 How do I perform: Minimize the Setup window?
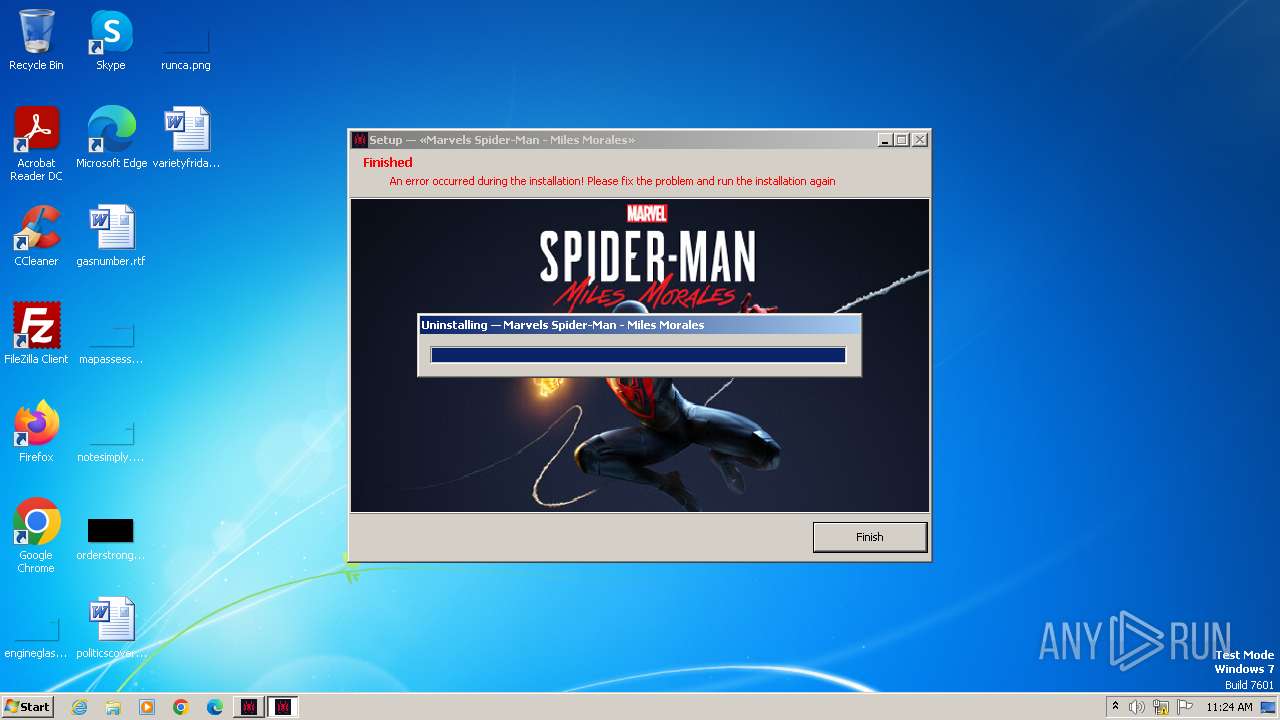pos(885,140)
